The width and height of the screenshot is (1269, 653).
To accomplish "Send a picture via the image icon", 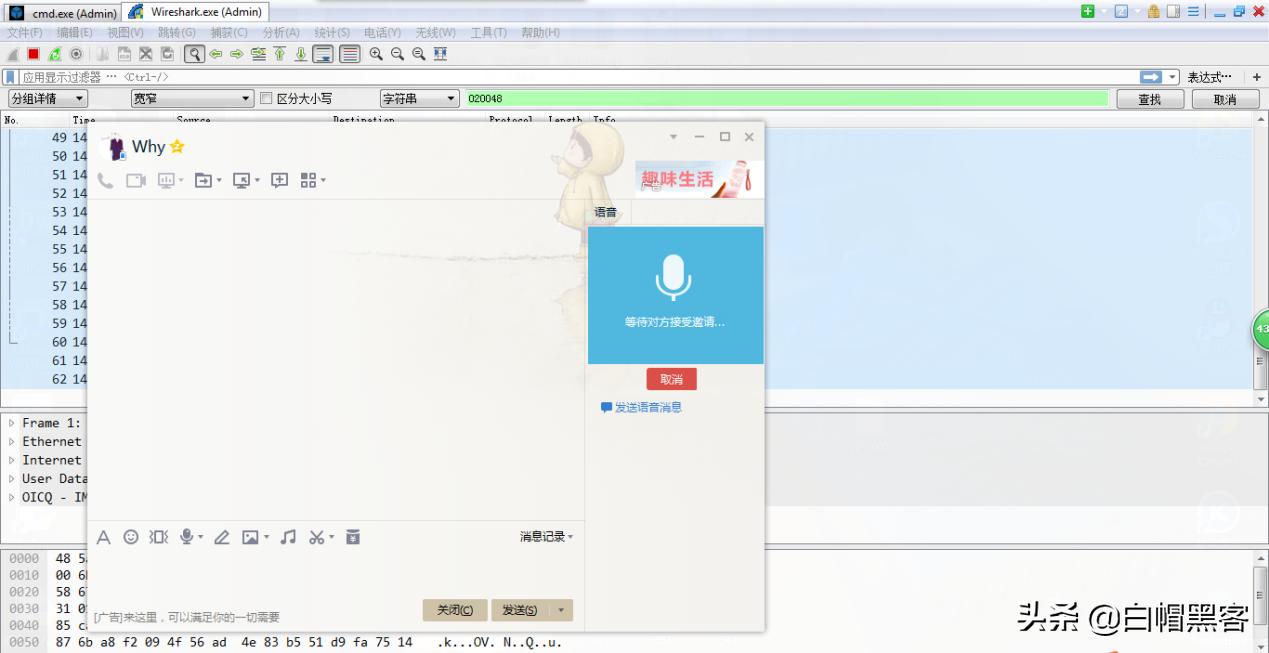I will point(250,537).
